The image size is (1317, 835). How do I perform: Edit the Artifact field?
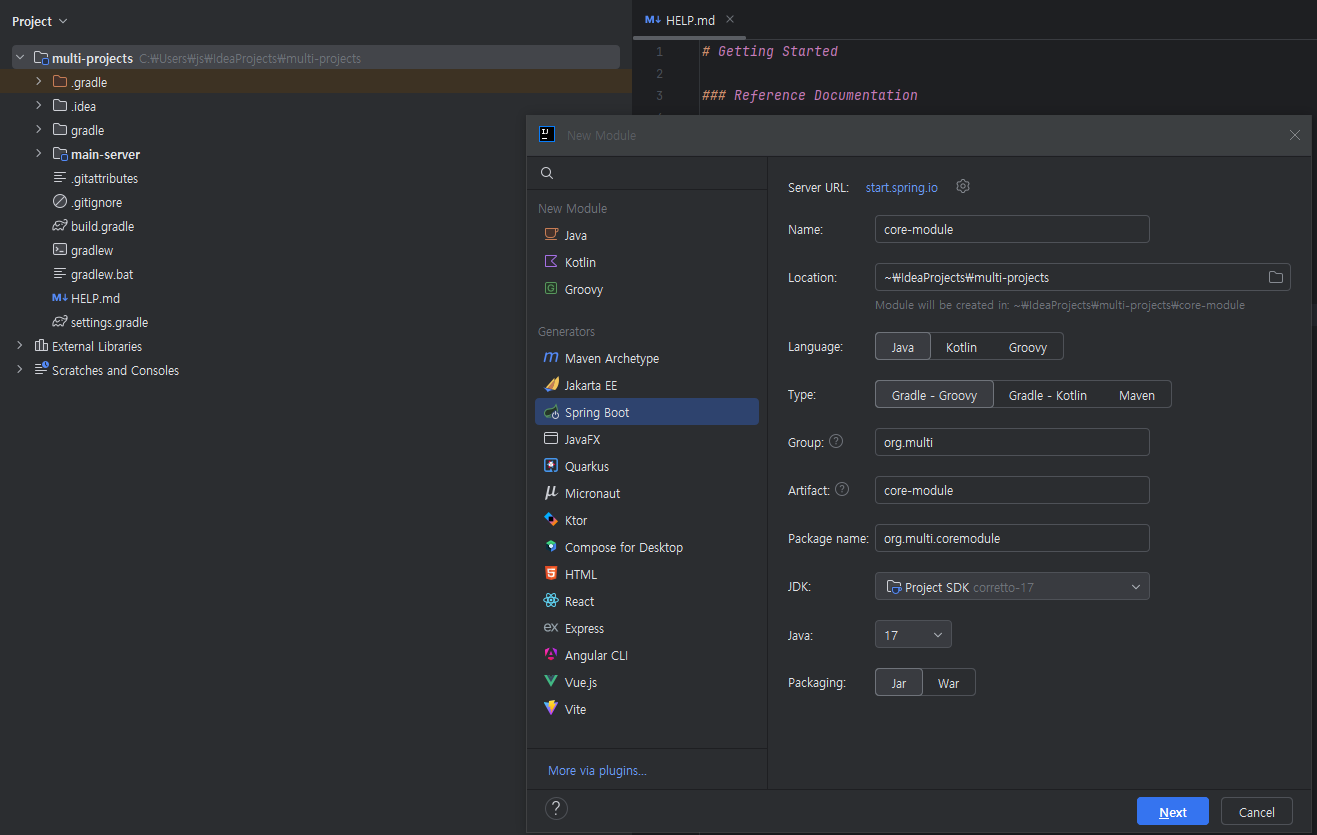pos(1012,490)
